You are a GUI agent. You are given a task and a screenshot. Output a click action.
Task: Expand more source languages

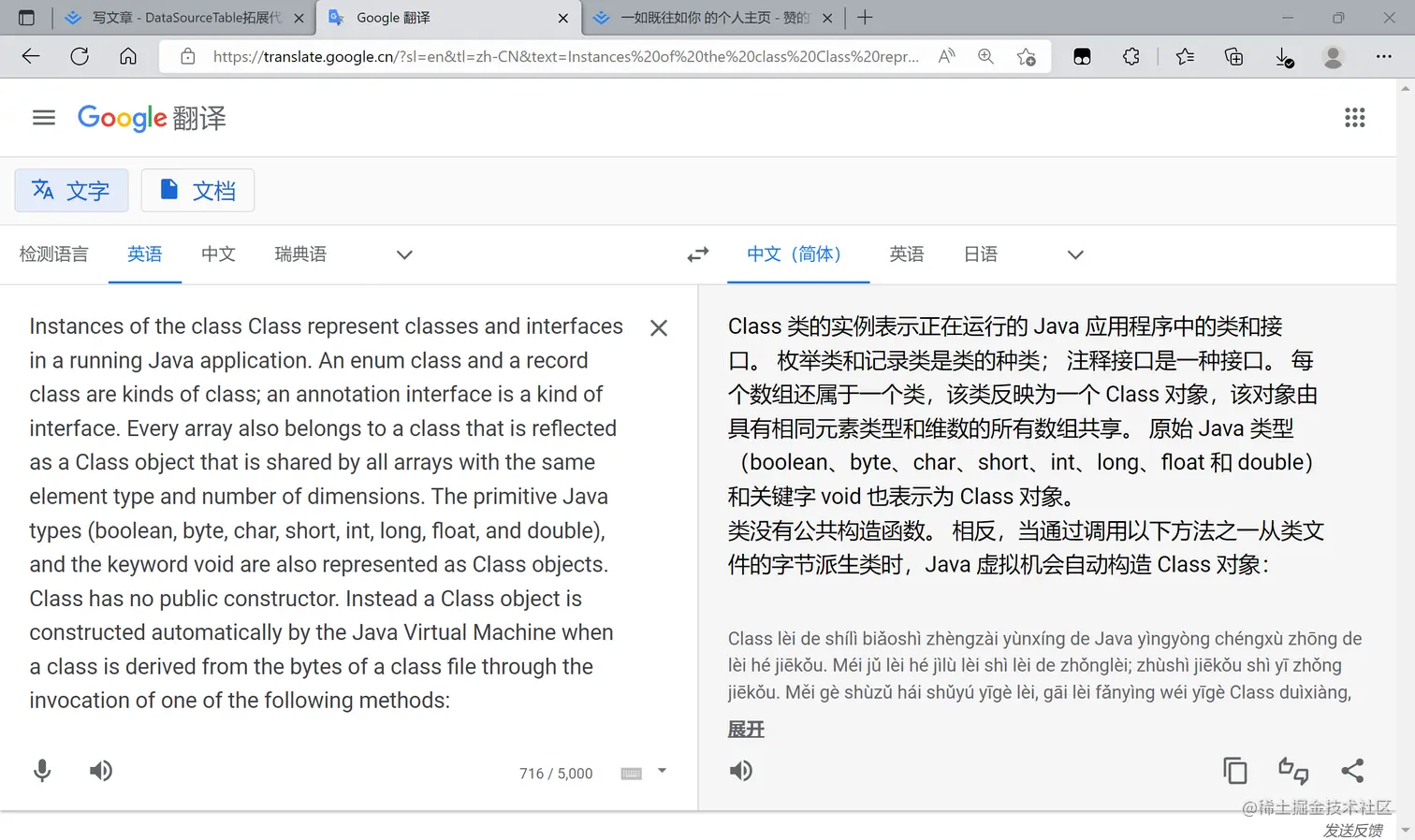click(x=404, y=254)
